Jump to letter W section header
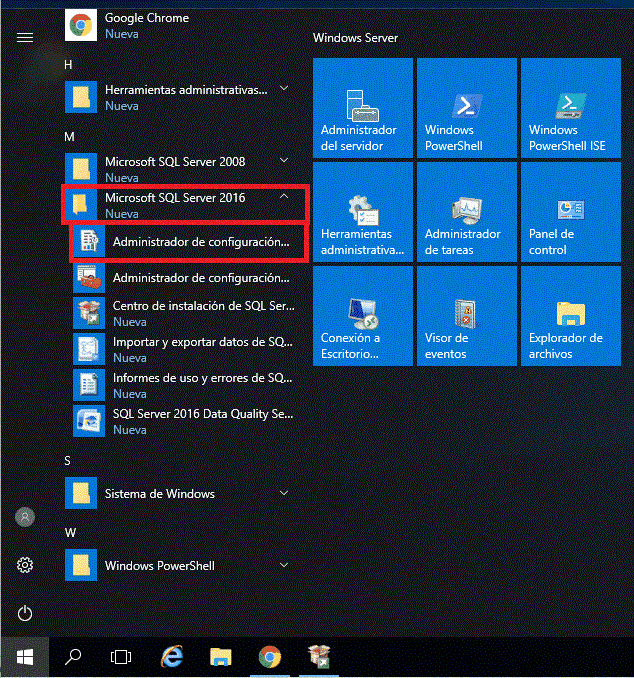634x678 pixels. 70,533
